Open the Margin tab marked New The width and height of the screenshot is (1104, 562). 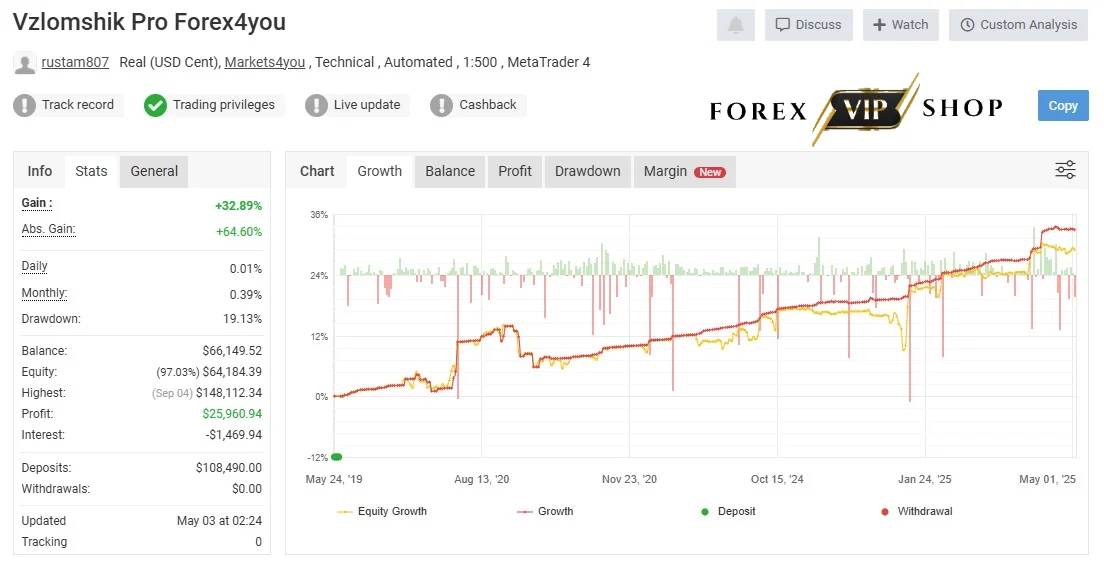[x=684, y=172]
